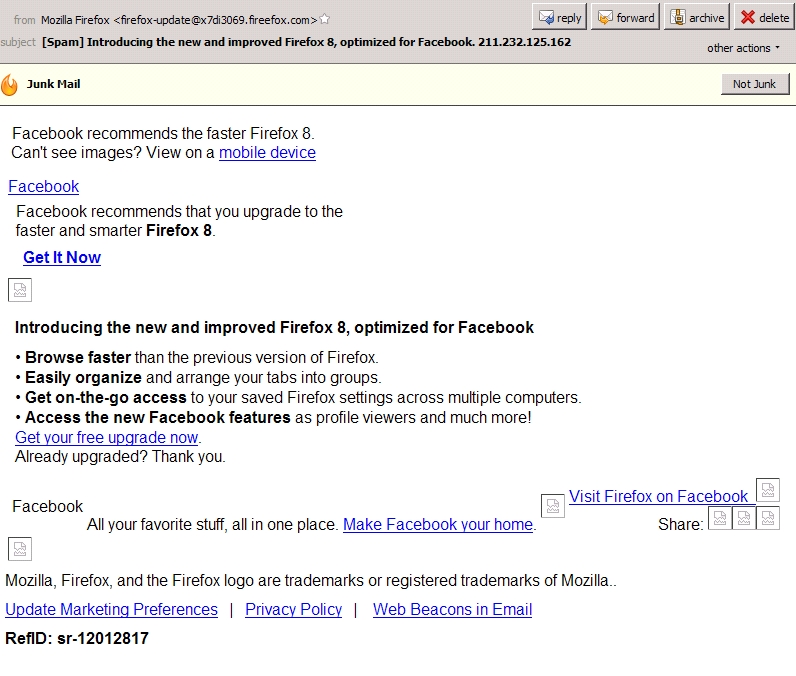Click broken image left of Visit Firefox
The width and height of the screenshot is (796, 676).
tap(553, 506)
